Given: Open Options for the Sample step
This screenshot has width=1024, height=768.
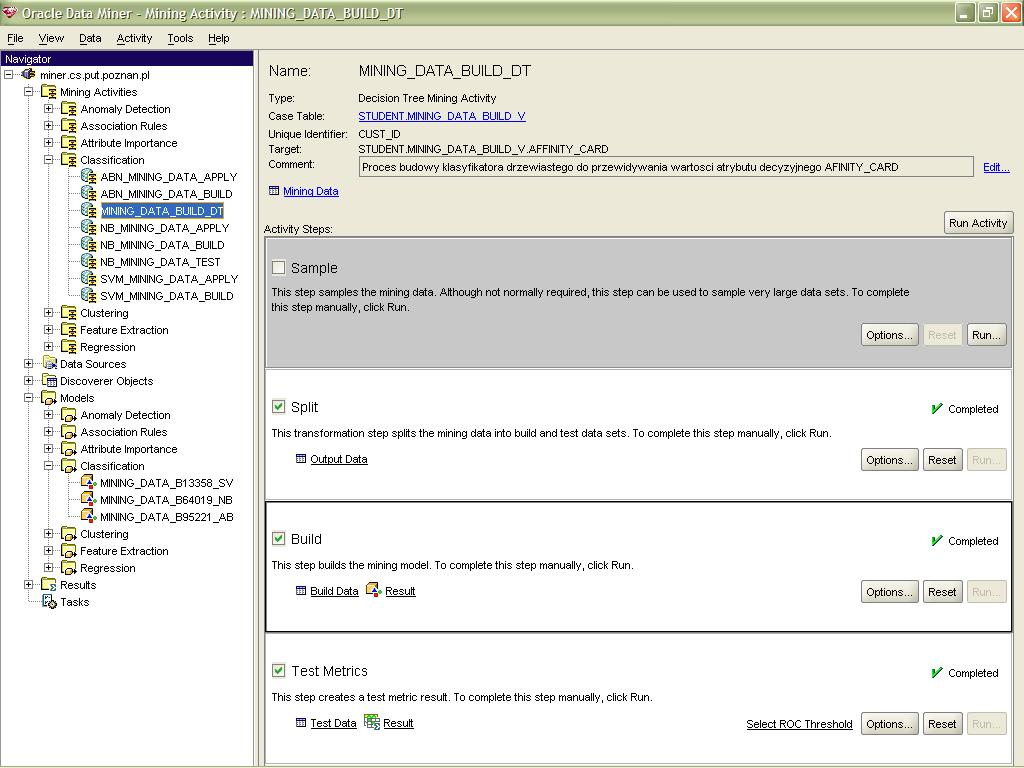Looking at the screenshot, I should (889, 335).
